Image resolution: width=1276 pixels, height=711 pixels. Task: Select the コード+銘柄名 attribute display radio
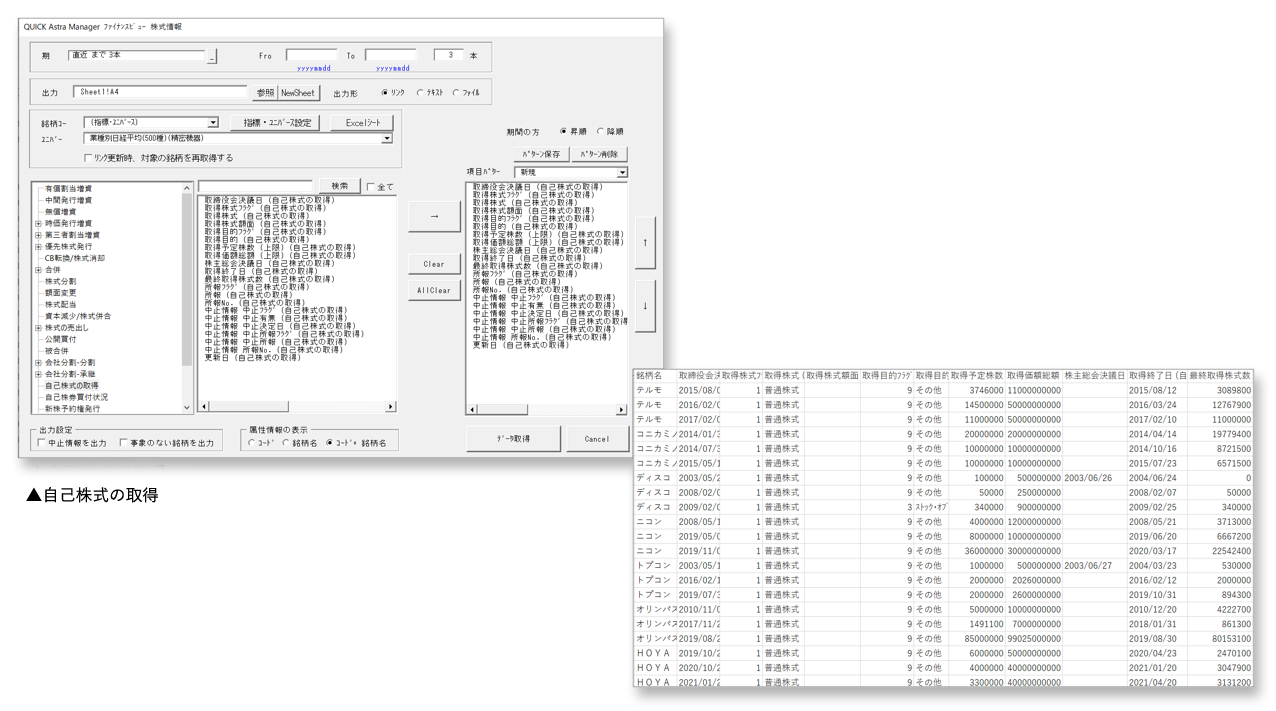[x=330, y=443]
